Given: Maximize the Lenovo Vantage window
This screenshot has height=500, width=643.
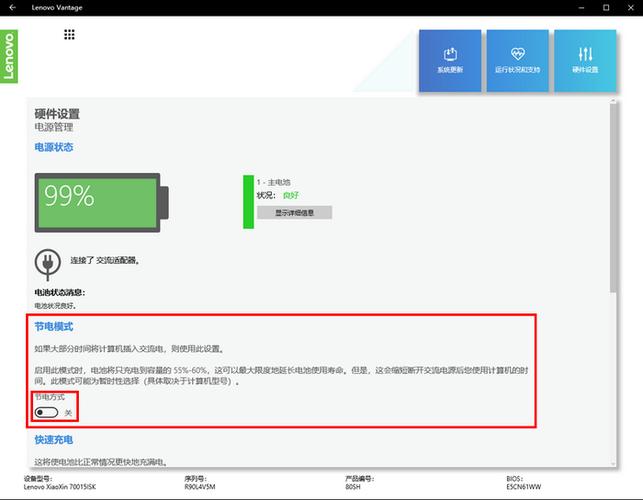Looking at the screenshot, I should point(606,7).
